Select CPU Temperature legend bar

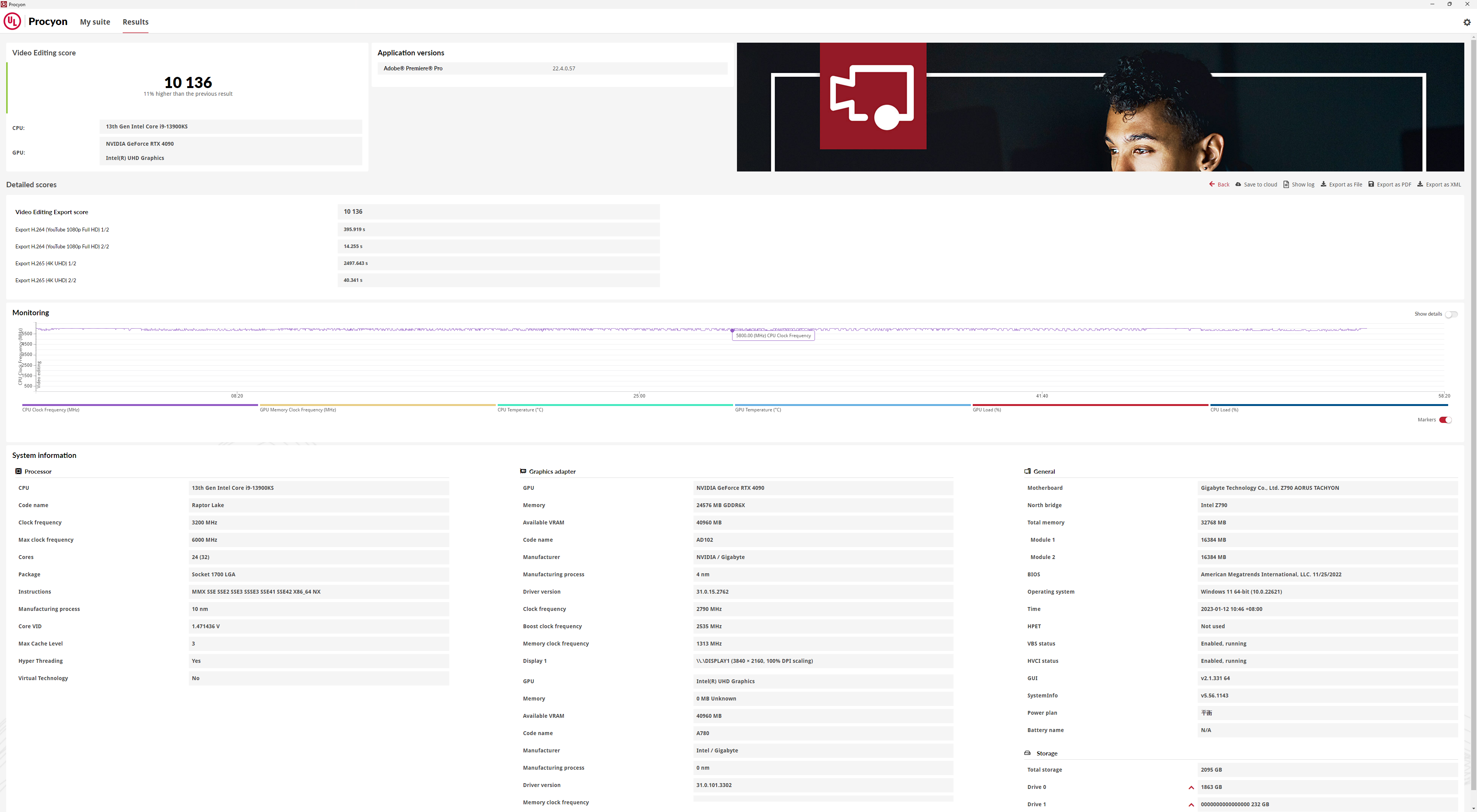615,405
